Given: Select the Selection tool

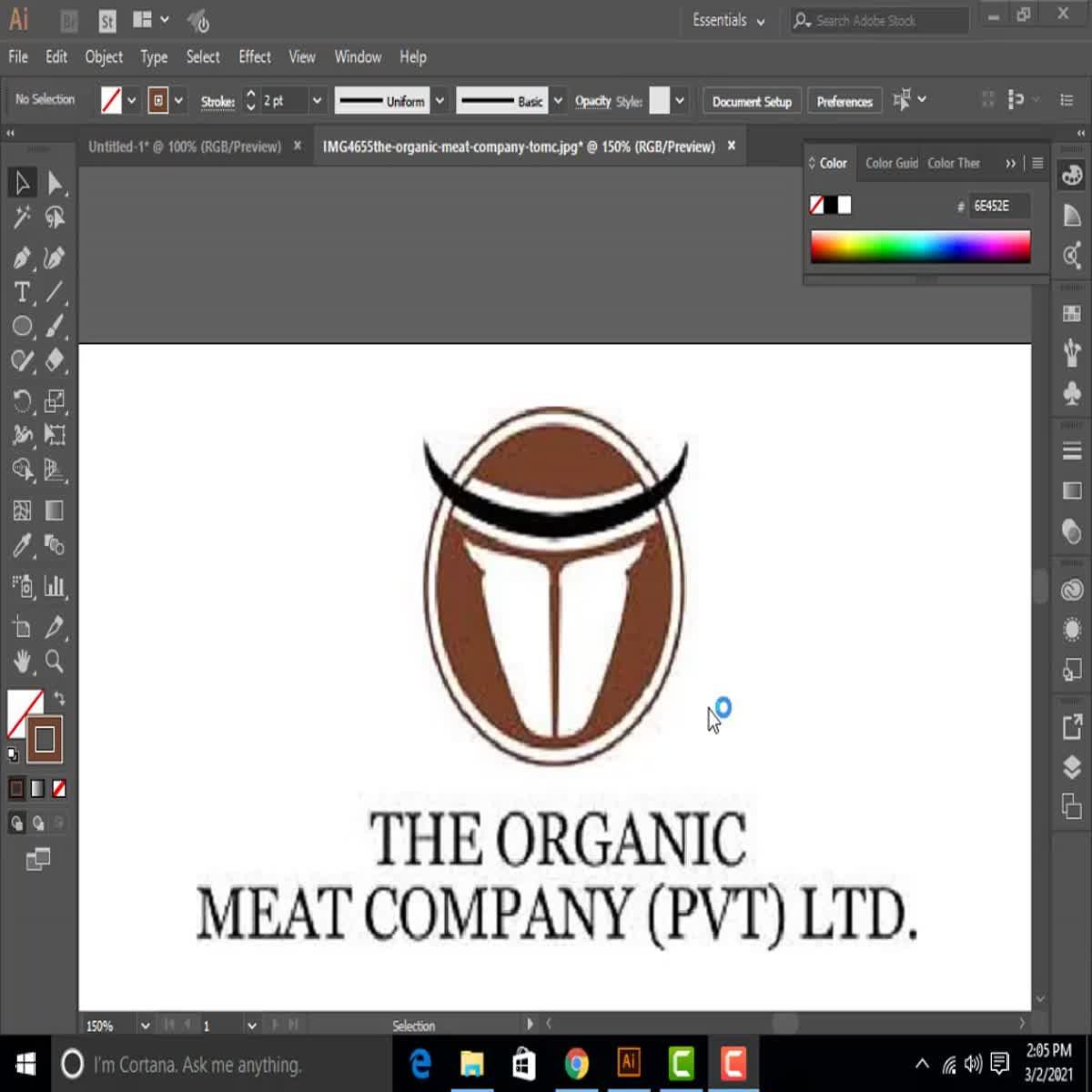Looking at the screenshot, I should [x=23, y=182].
